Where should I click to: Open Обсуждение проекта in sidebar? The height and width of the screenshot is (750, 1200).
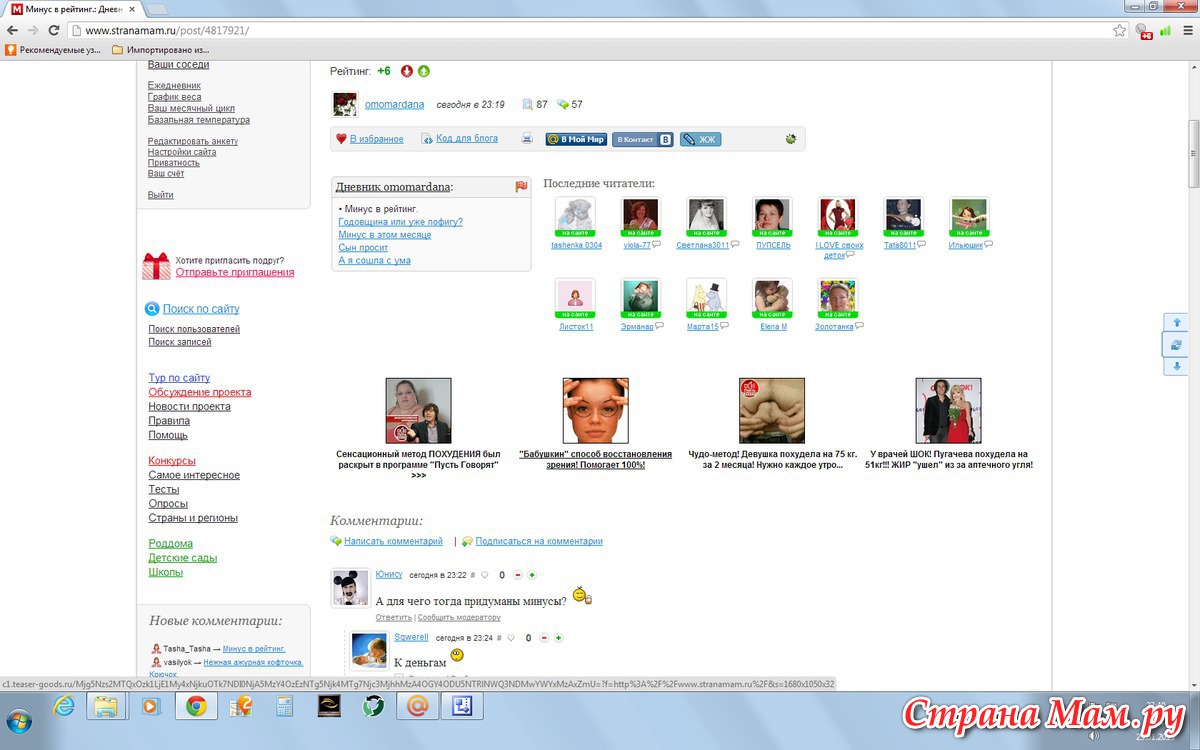[x=200, y=392]
